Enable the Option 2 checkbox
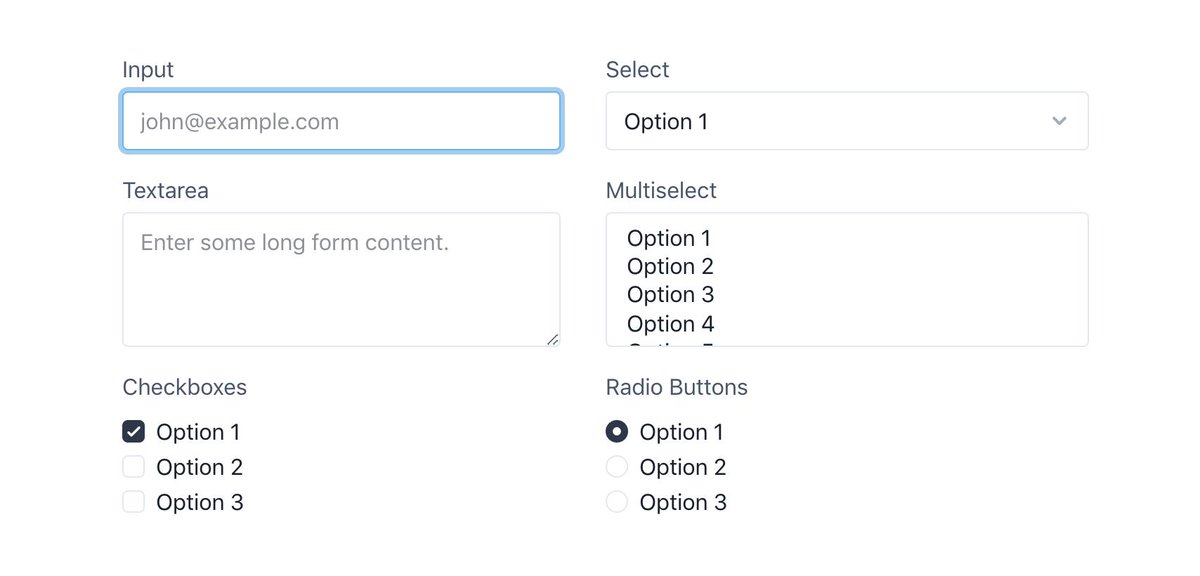This screenshot has height=576, width=1200. [133, 467]
